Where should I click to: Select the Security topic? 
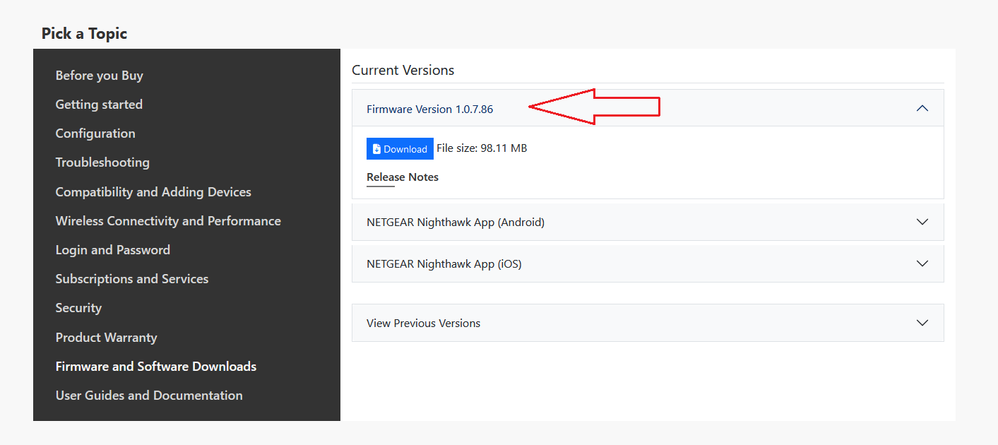(78, 308)
